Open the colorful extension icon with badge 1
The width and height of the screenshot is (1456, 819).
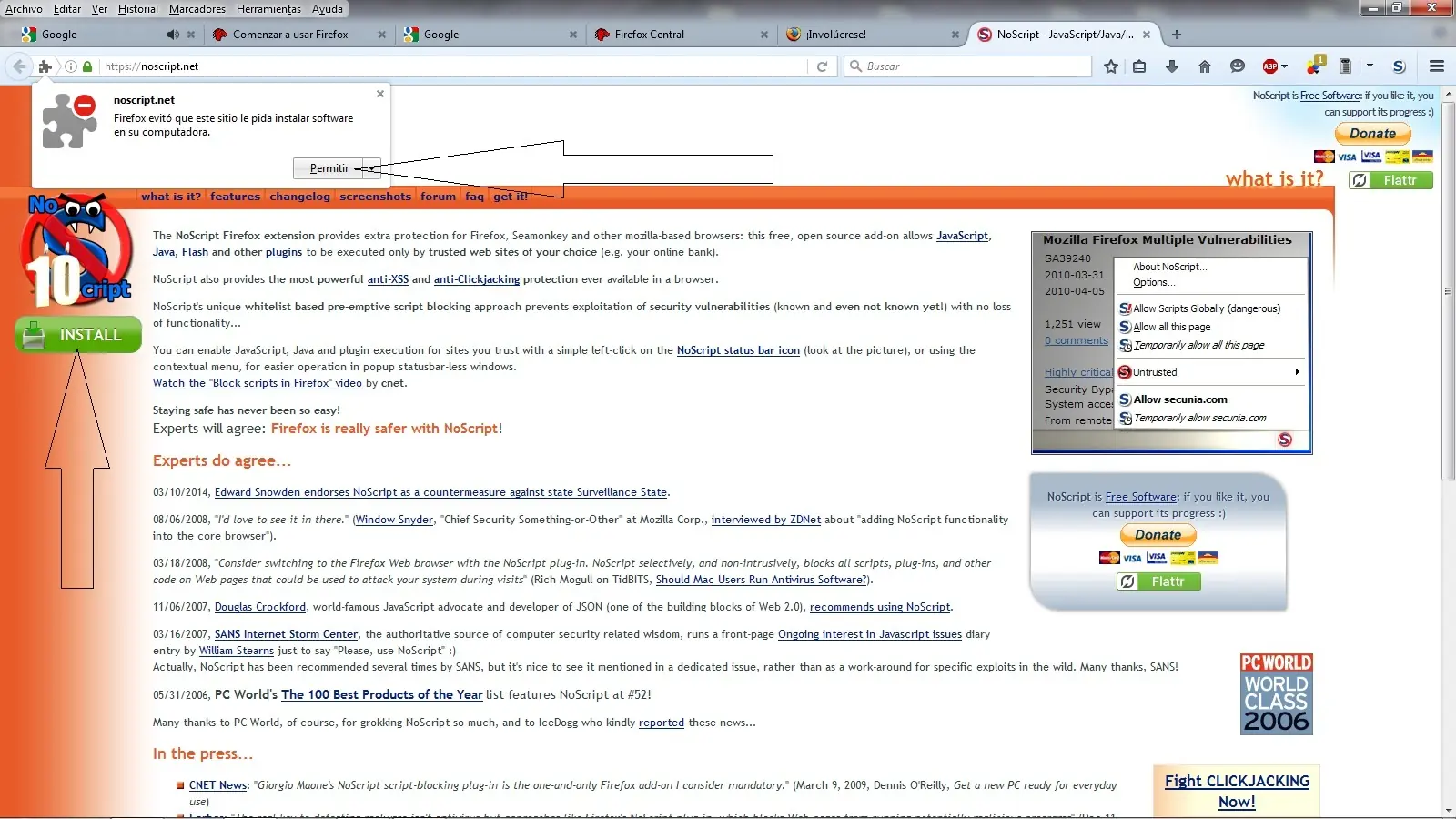pos(1315,66)
